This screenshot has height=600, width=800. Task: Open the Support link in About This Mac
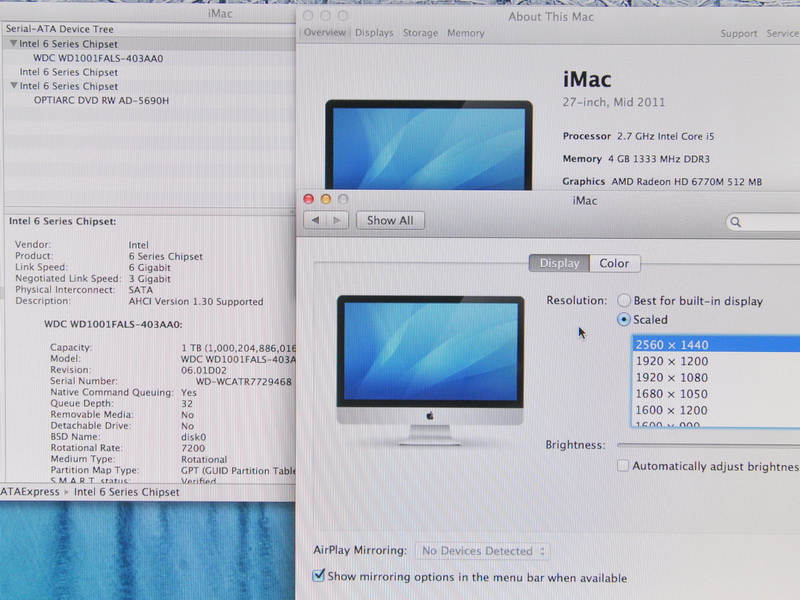coord(739,34)
